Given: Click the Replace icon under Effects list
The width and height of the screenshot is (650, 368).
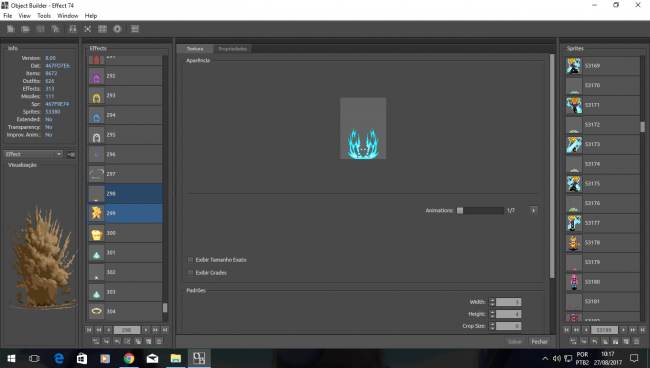Looking at the screenshot, I should coord(96,341).
